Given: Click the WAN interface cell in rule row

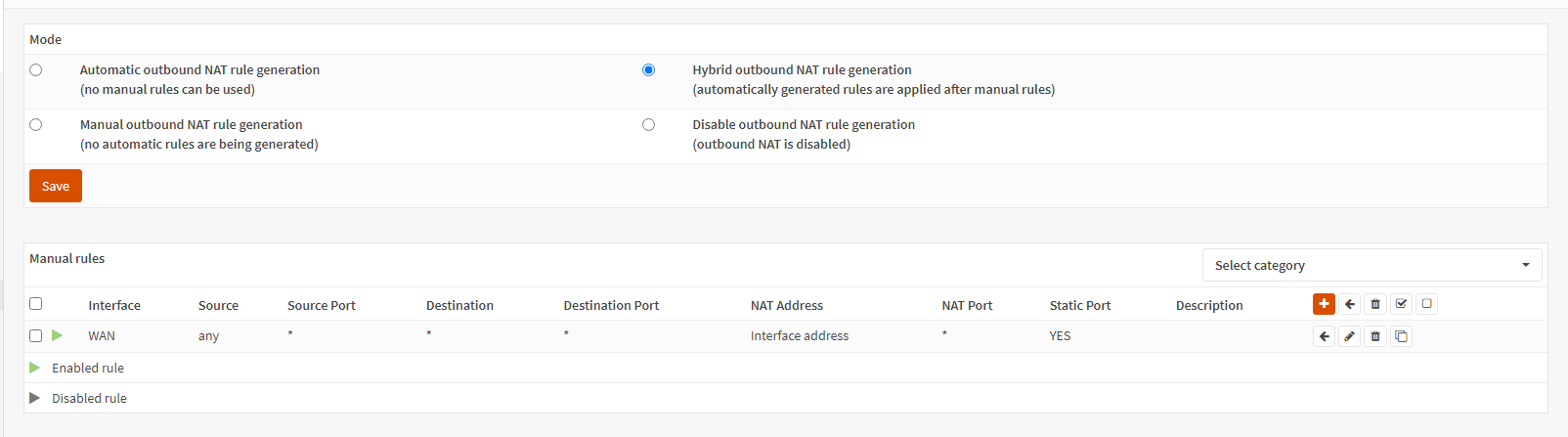Looking at the screenshot, I should click(x=102, y=336).
